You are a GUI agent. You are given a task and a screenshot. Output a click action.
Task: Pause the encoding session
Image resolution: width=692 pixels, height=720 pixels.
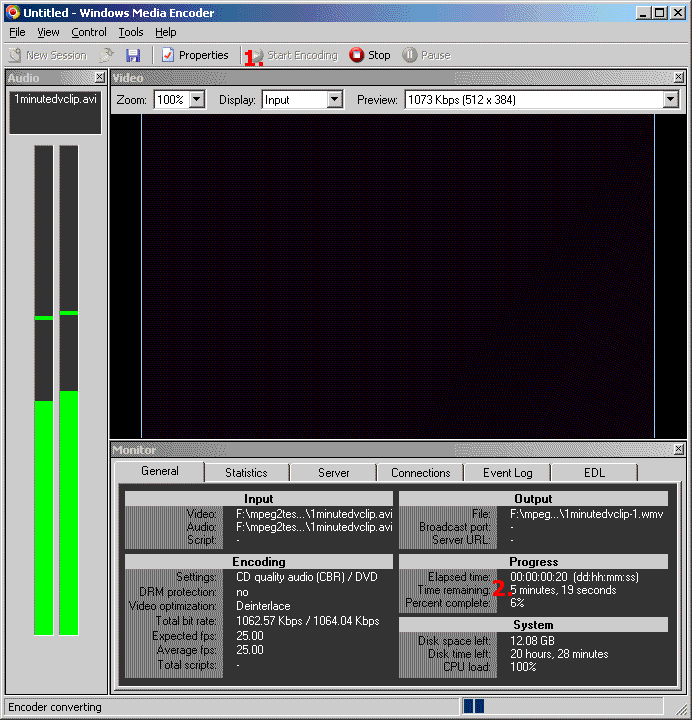427,55
